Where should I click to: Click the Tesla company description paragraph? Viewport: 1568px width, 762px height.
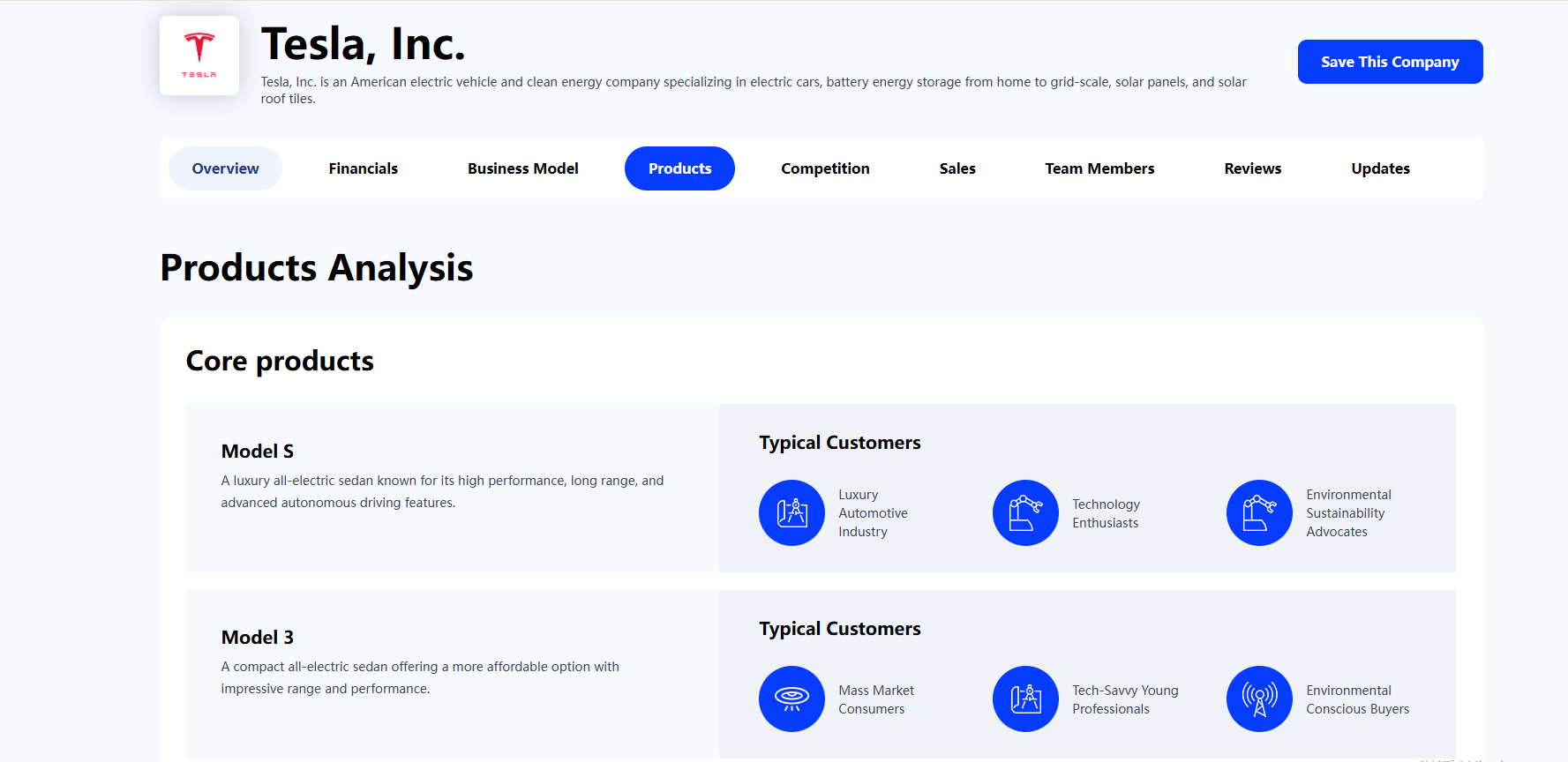coord(754,90)
